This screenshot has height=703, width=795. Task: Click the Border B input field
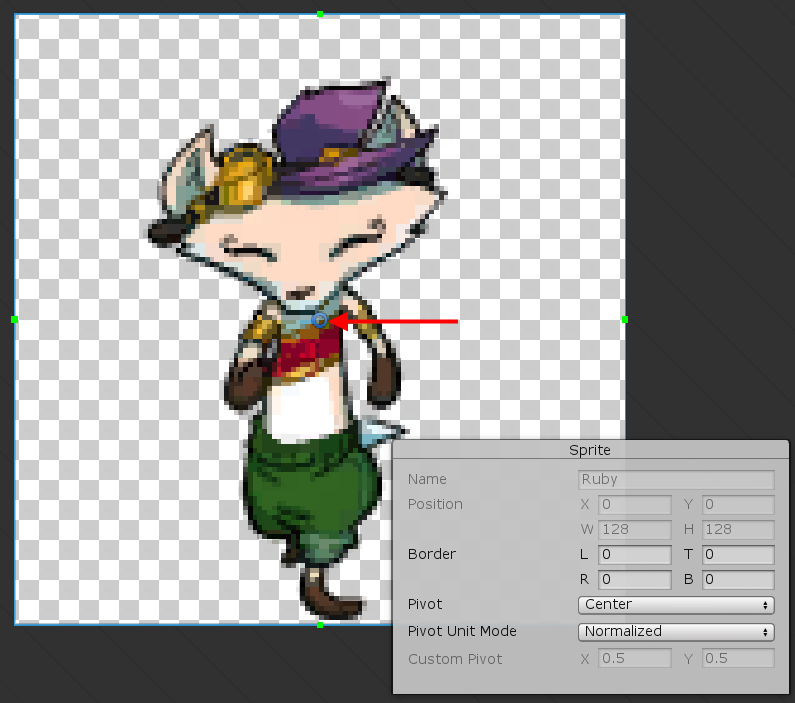tap(738, 580)
